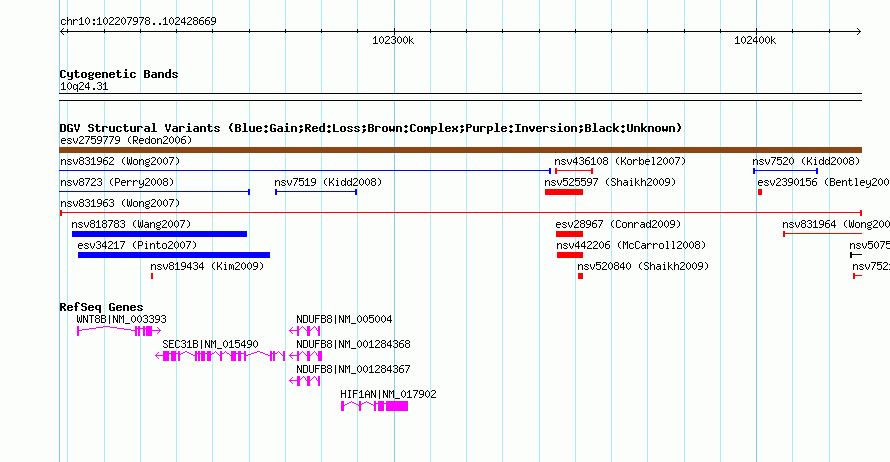Open the nsv442206 (McCarroll2008) label

coord(631,245)
